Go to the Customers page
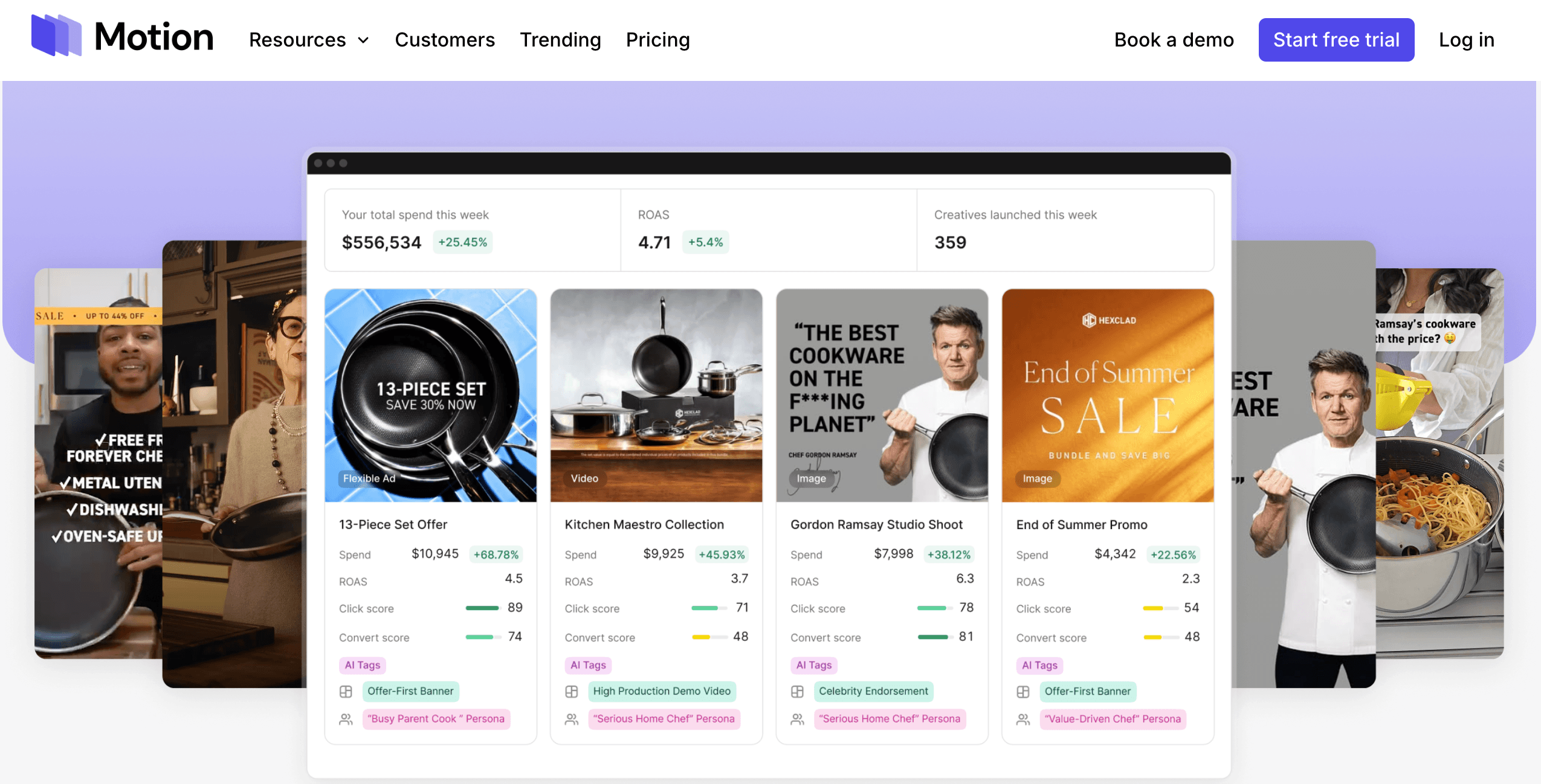This screenshot has width=1541, height=784. pyautogui.click(x=445, y=40)
